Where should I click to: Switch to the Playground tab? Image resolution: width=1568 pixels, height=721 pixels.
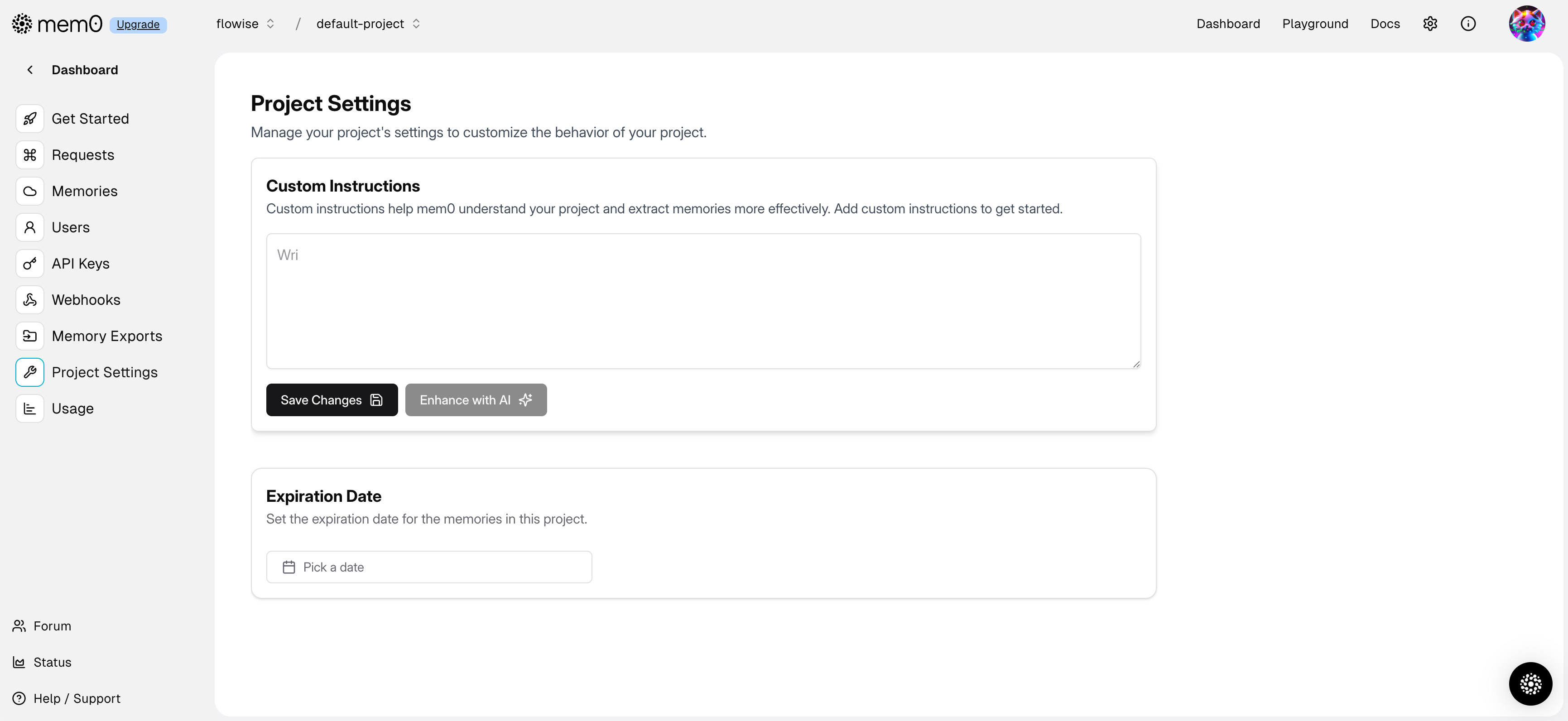tap(1315, 24)
